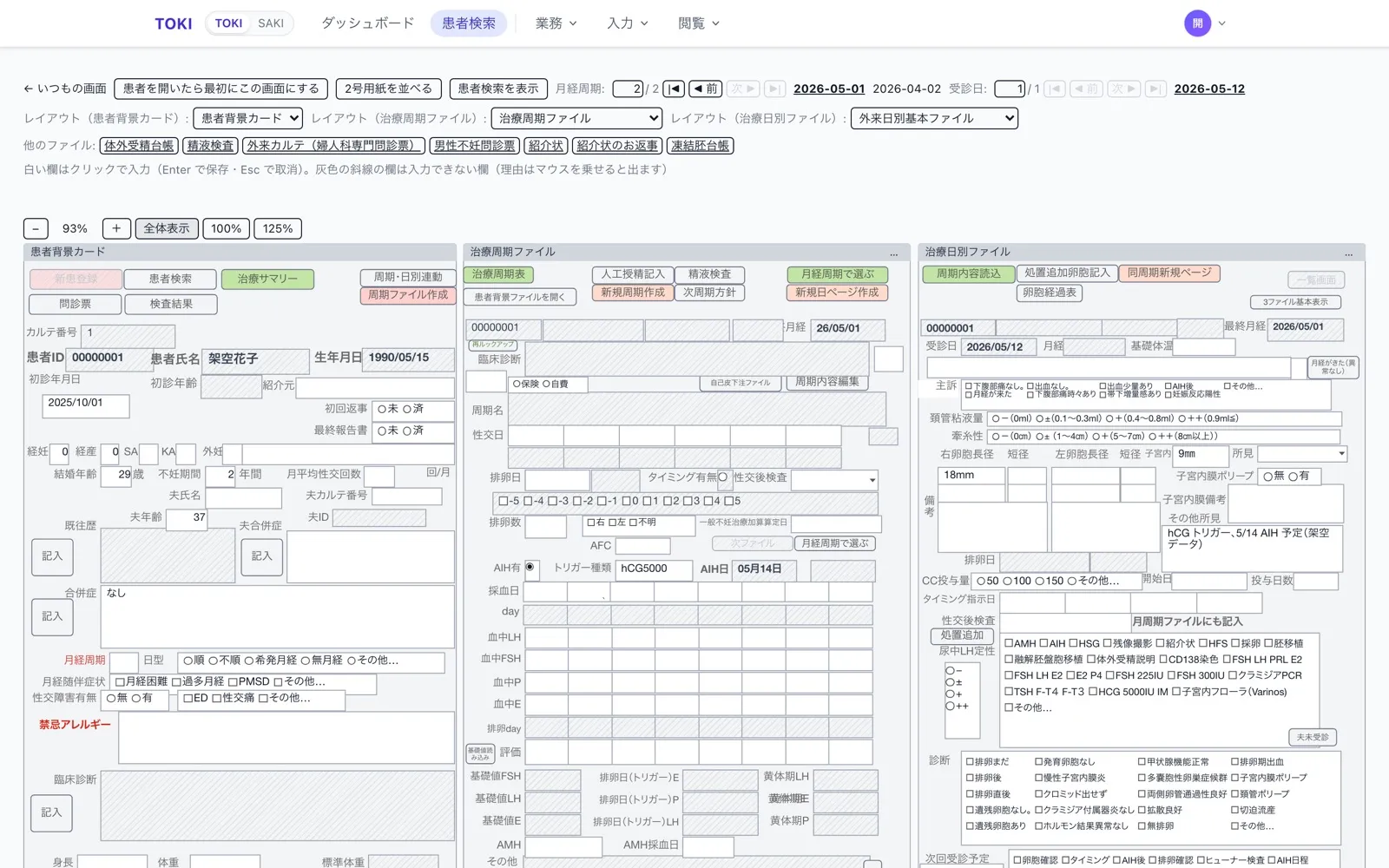
Task: Click 未来受診 button in daily file
Action: [x=1313, y=737]
